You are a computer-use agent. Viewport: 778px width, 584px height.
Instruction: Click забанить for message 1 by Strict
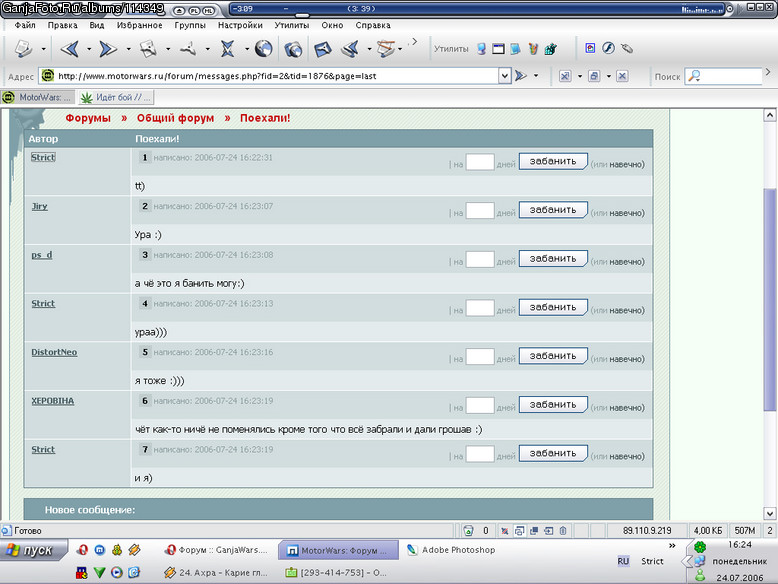pos(553,161)
